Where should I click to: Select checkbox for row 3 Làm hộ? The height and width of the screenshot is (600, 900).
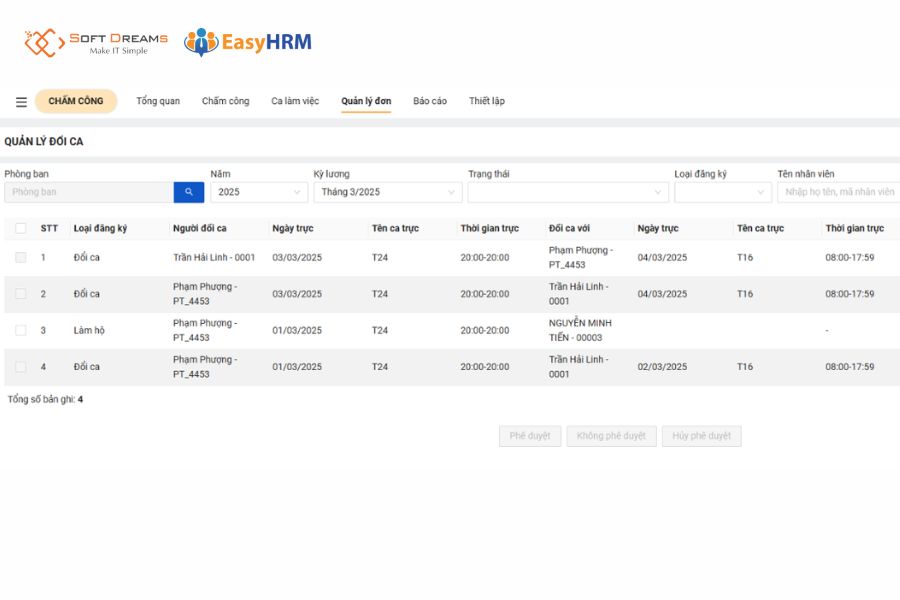tap(21, 330)
